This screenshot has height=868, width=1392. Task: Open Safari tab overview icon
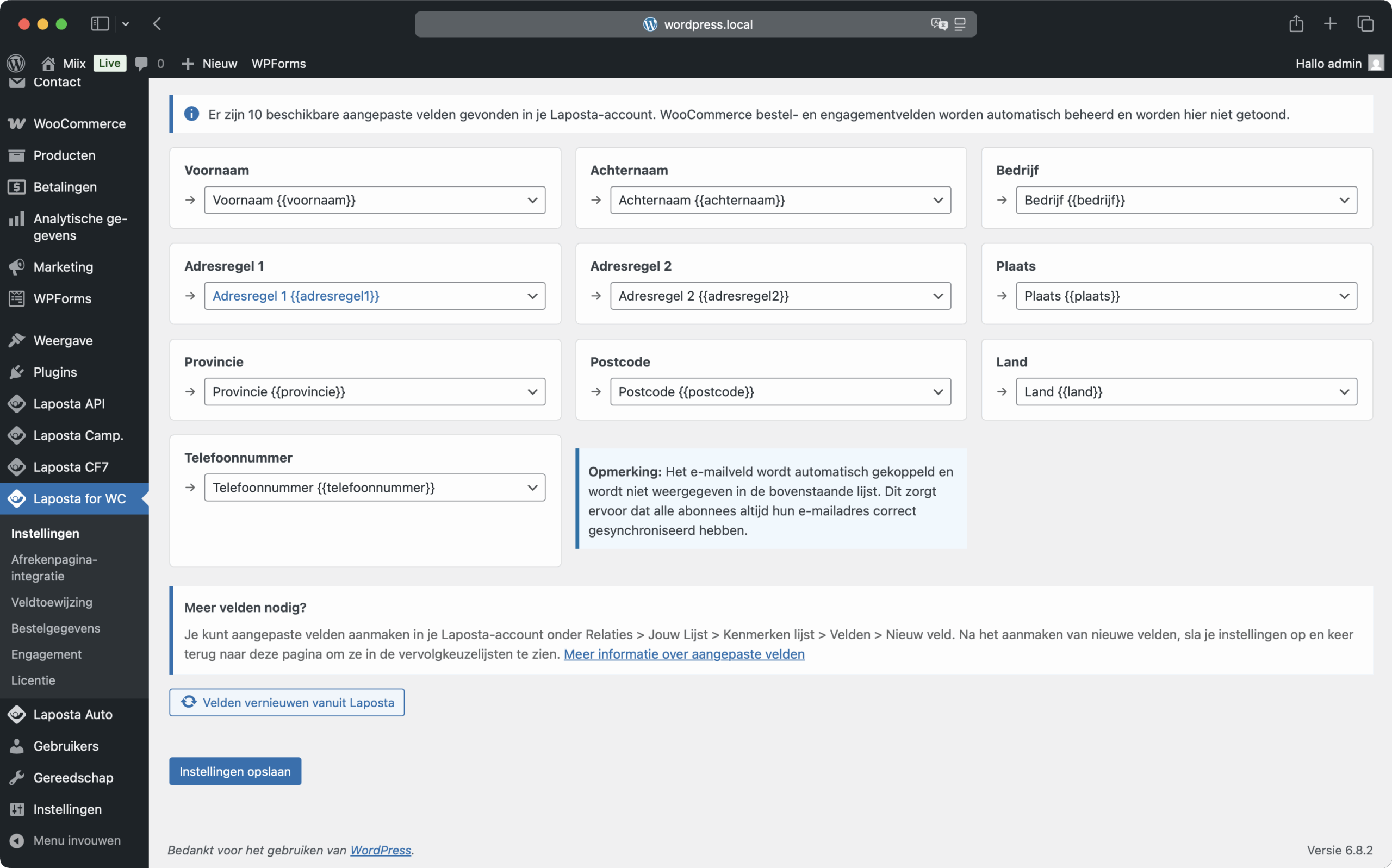(x=1365, y=23)
